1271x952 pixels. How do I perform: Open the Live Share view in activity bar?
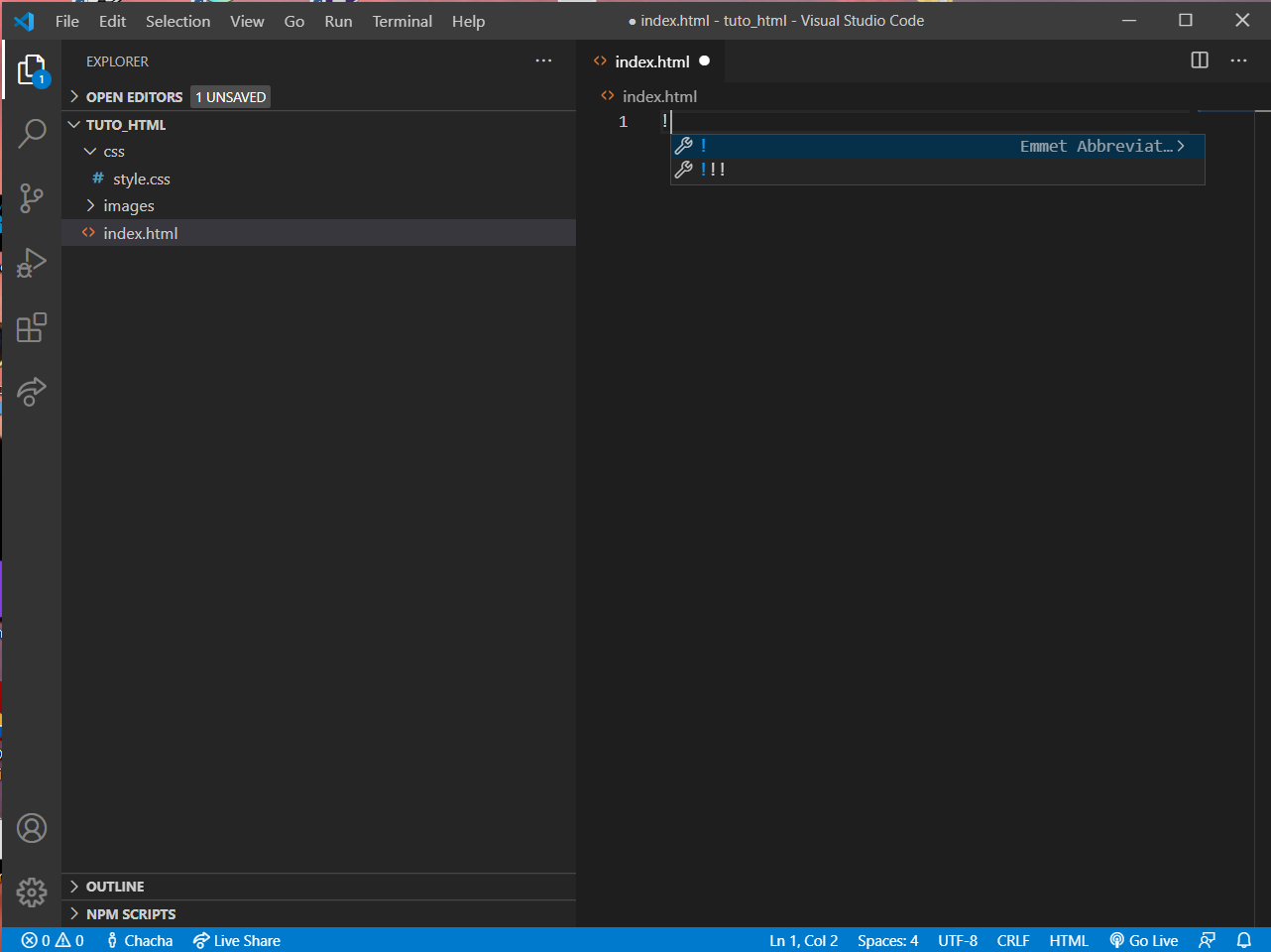(x=32, y=392)
